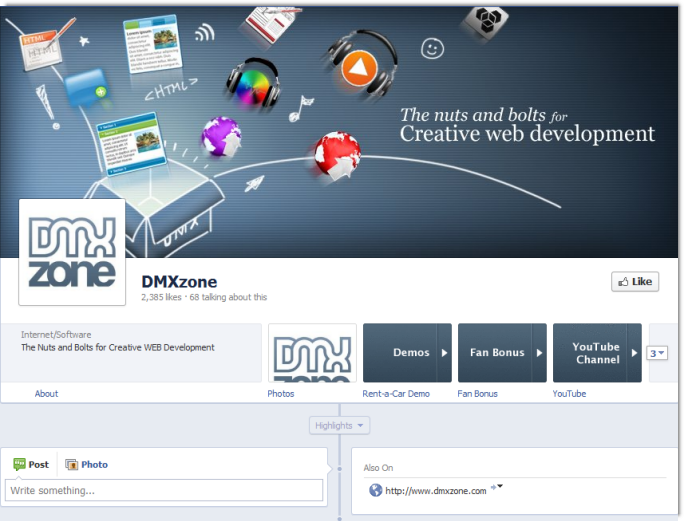Open the Photos link
684x521 pixels.
click(281, 394)
